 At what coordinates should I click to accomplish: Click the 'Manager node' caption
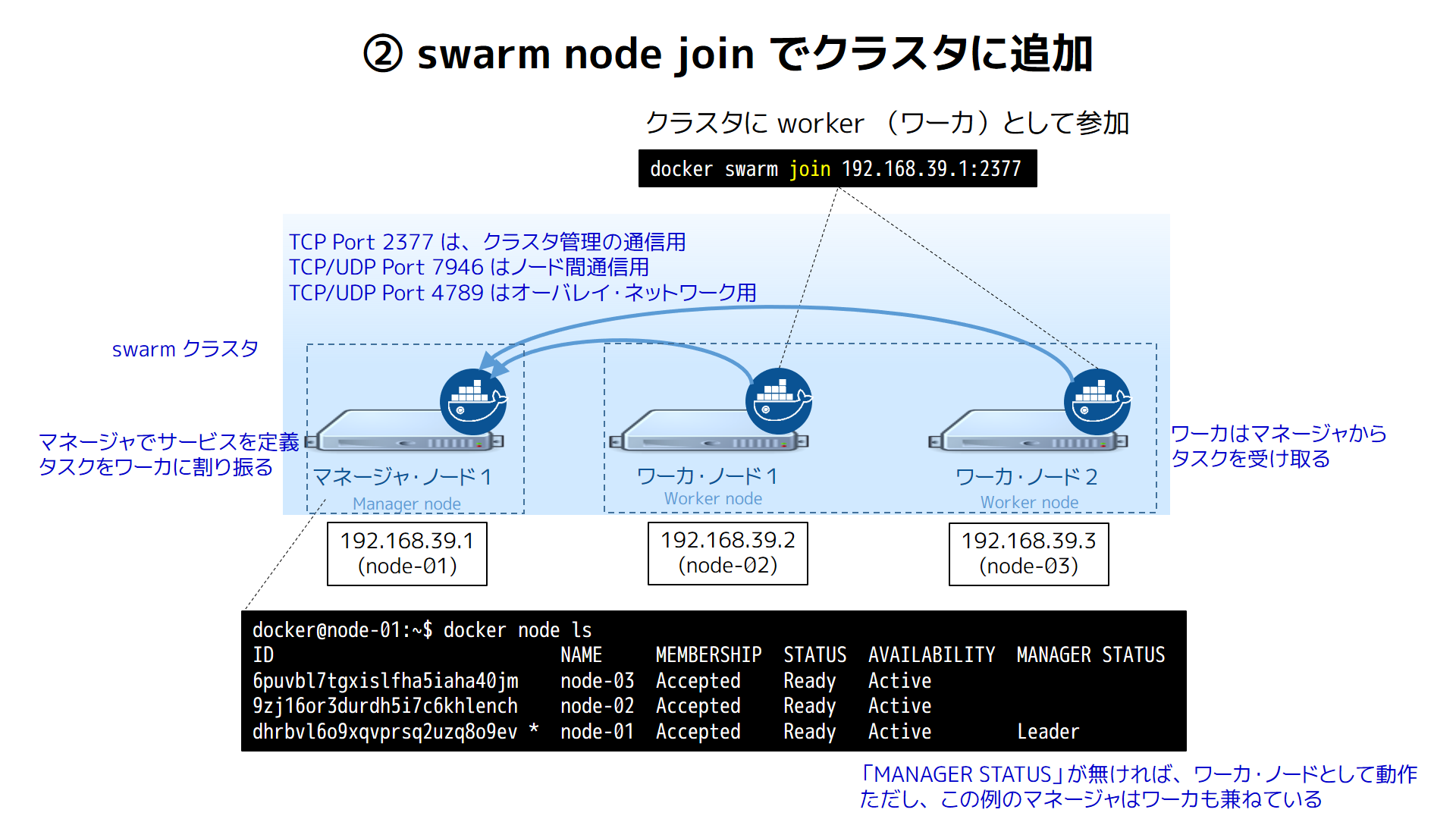click(x=406, y=504)
